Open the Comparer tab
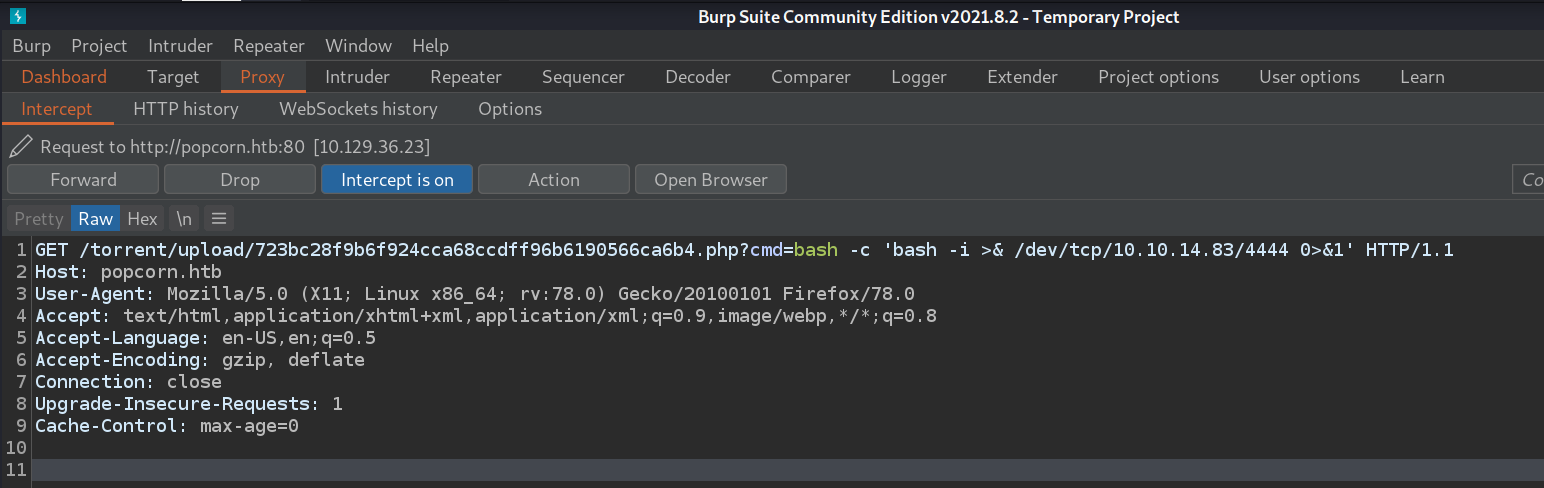1544x488 pixels. [x=811, y=77]
